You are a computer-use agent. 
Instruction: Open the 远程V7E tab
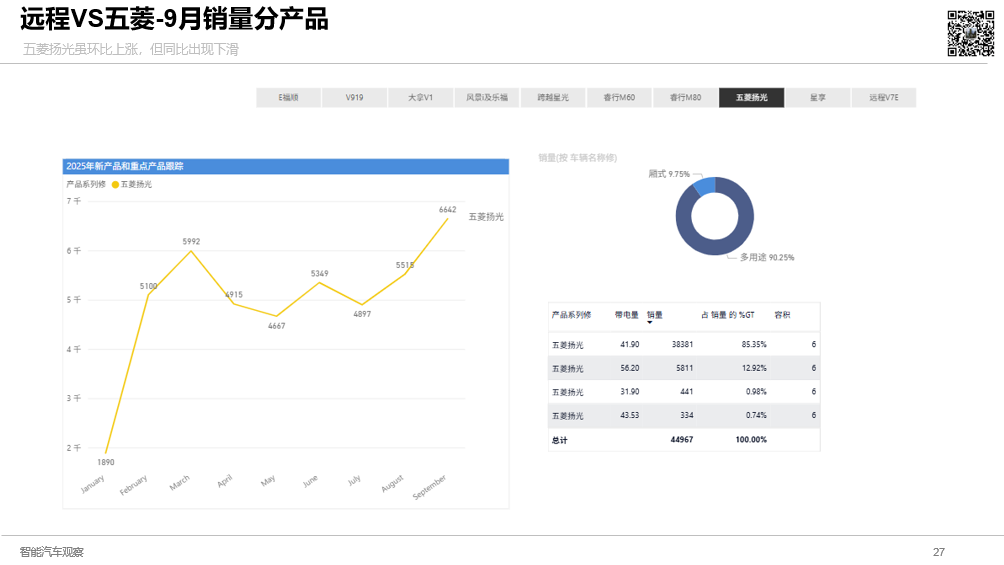[x=884, y=97]
